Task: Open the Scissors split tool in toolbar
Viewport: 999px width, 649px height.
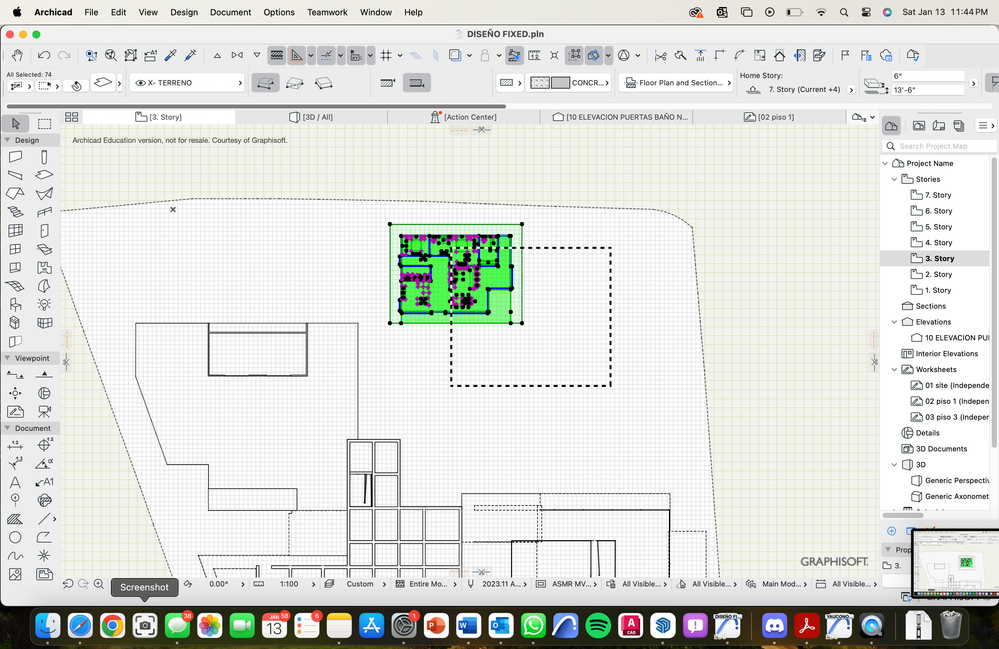Action: (661, 56)
